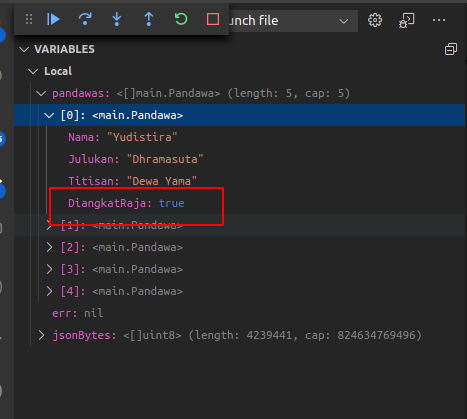Open the Launch file configuration dropdown
This screenshot has height=419, width=467.
click(x=293, y=21)
